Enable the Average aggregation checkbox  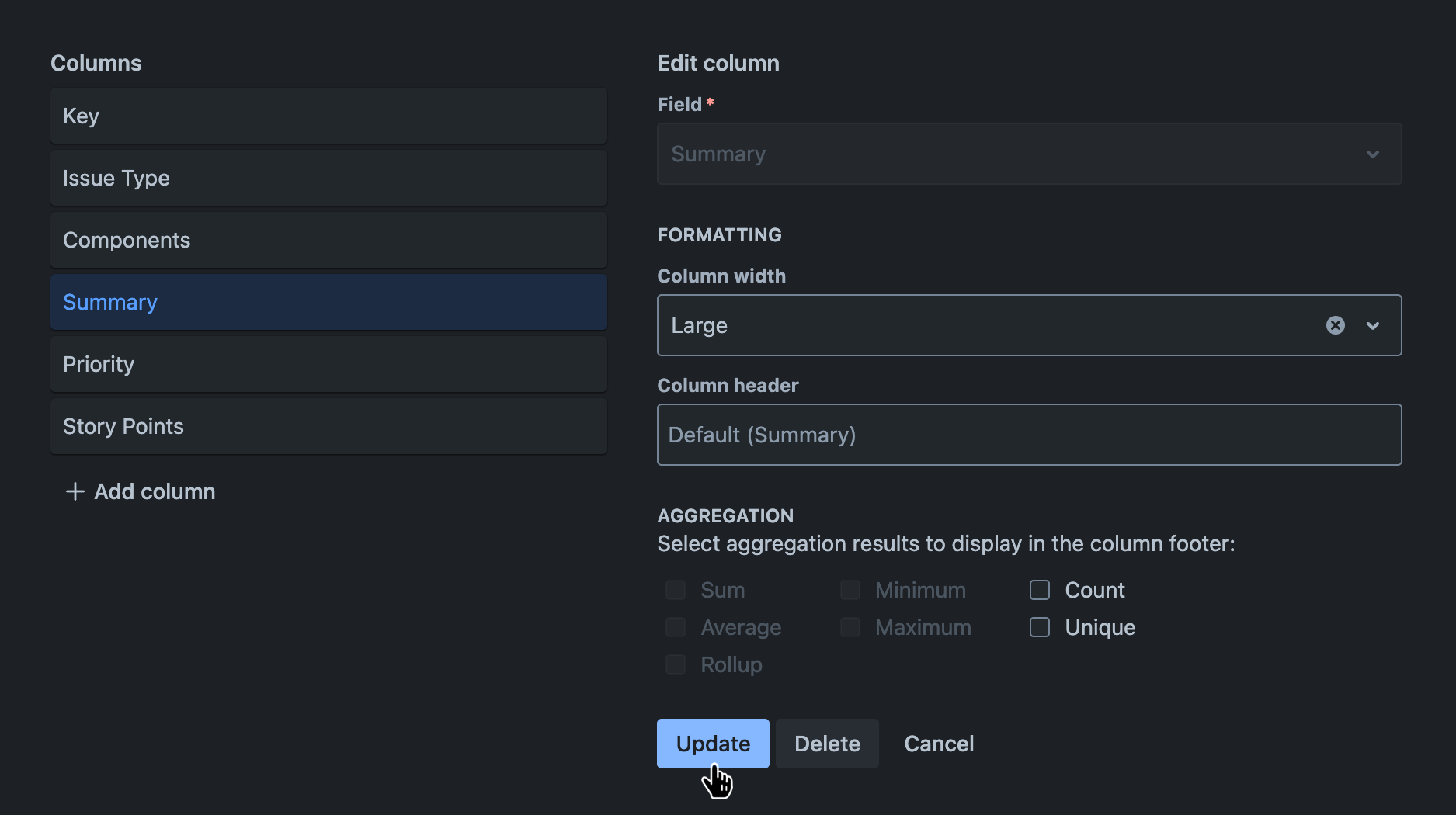point(674,627)
